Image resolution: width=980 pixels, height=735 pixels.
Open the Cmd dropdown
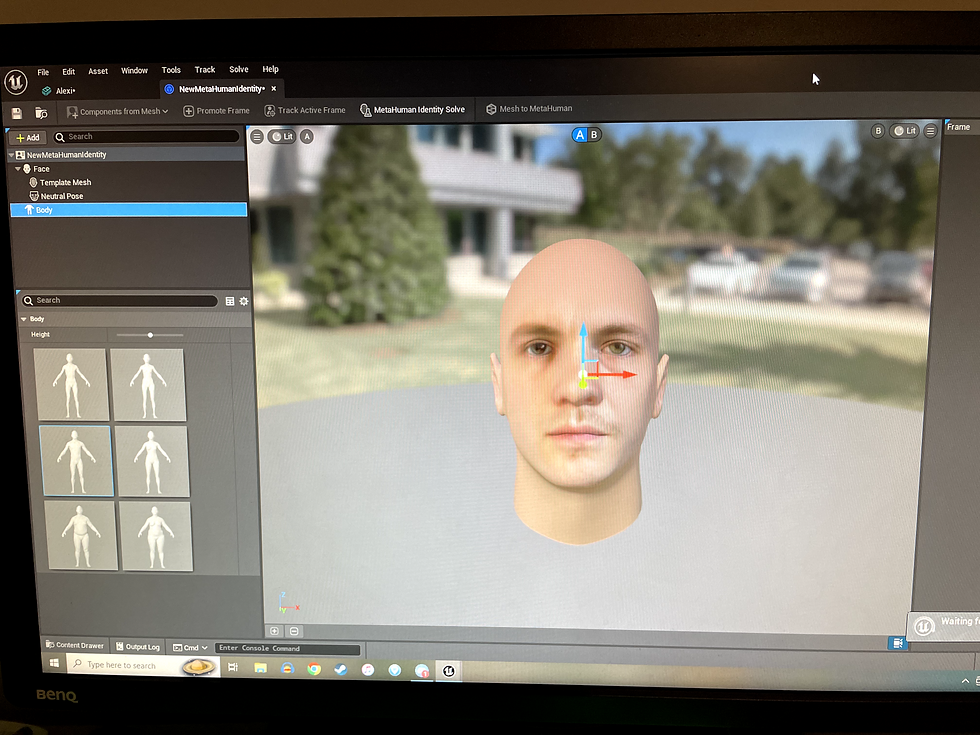pos(190,648)
